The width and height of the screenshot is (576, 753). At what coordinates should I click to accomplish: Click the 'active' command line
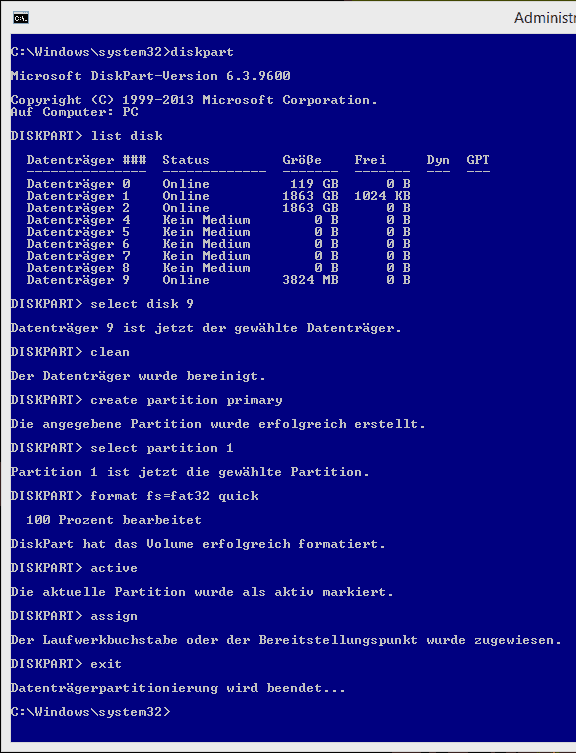pos(74,568)
